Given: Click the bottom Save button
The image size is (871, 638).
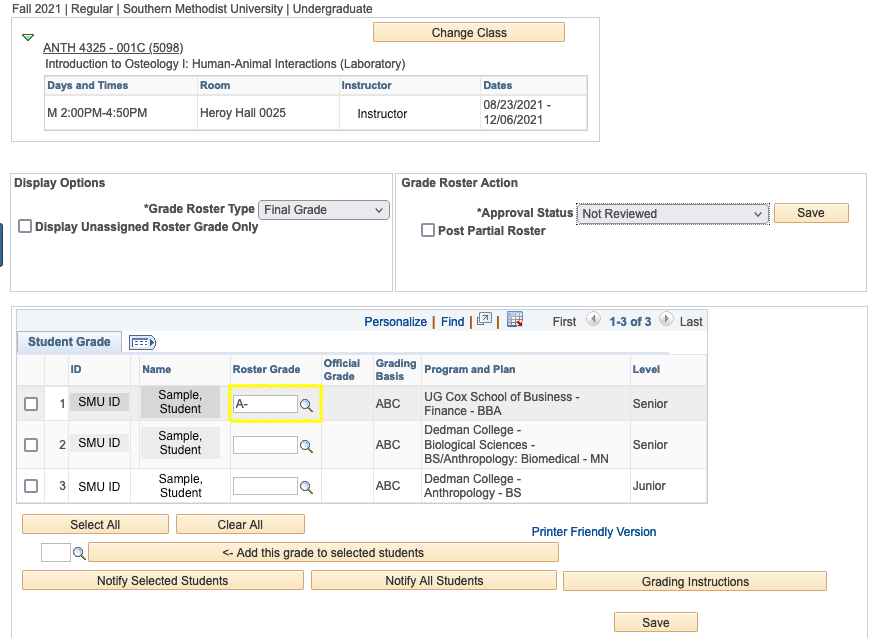Looking at the screenshot, I should click(x=655, y=622).
